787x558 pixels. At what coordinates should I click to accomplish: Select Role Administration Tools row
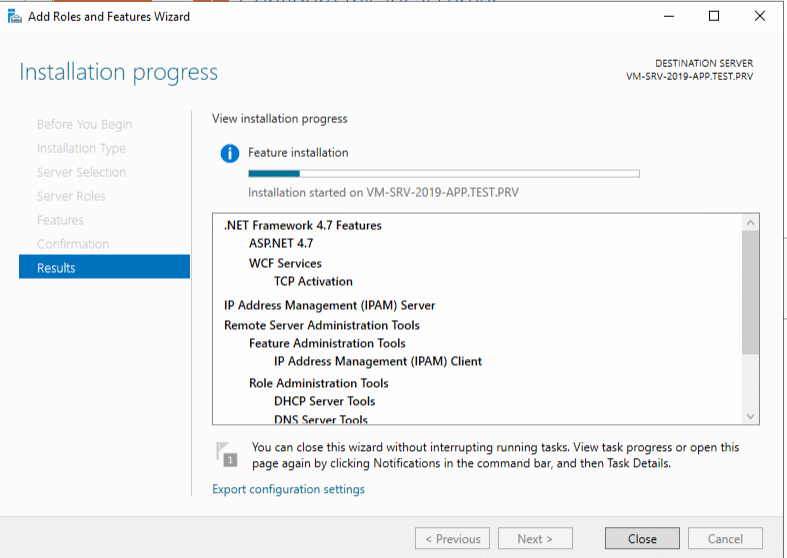319,383
